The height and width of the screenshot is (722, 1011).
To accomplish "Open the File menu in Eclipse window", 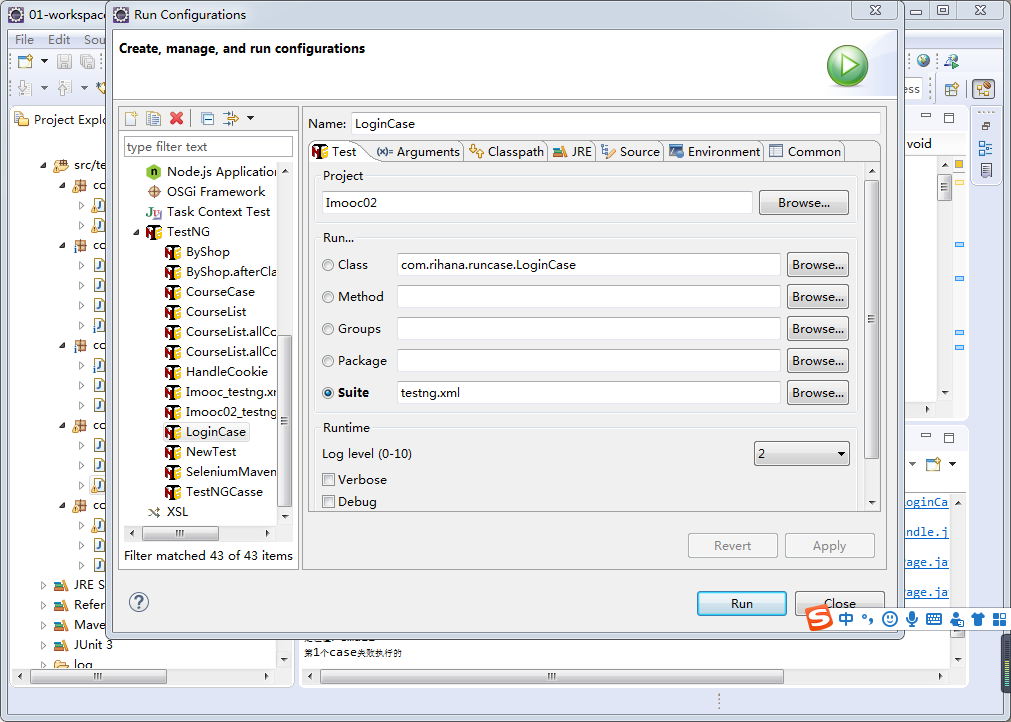I will click(x=24, y=40).
